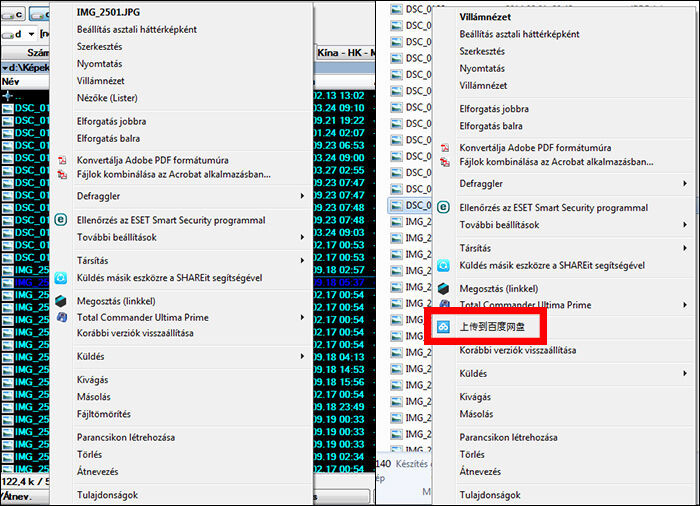Expand Társítás submenu arrow in Total Commander menu
The width and height of the screenshot is (700, 506).
pyautogui.click(x=302, y=260)
